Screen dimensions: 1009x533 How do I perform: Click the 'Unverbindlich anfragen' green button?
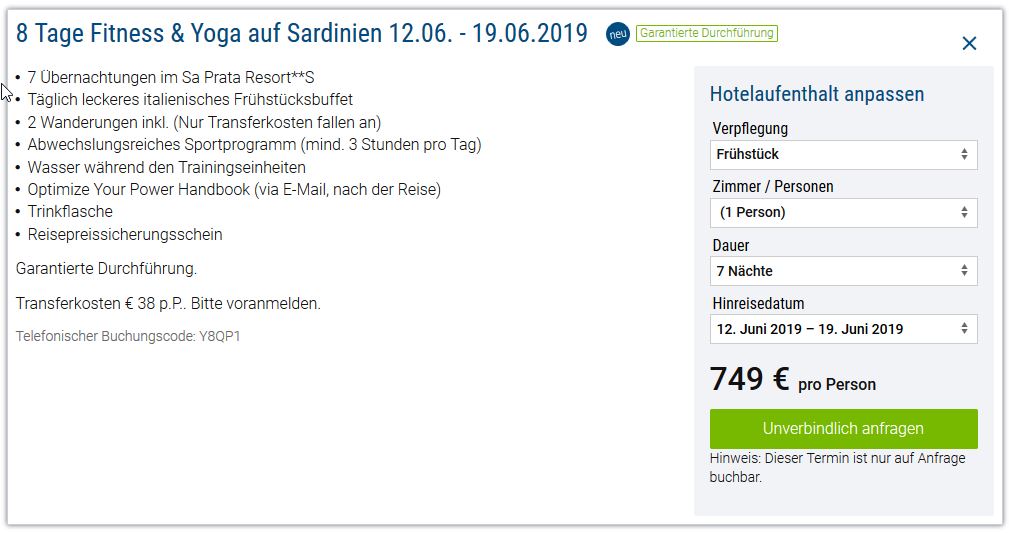(843, 429)
